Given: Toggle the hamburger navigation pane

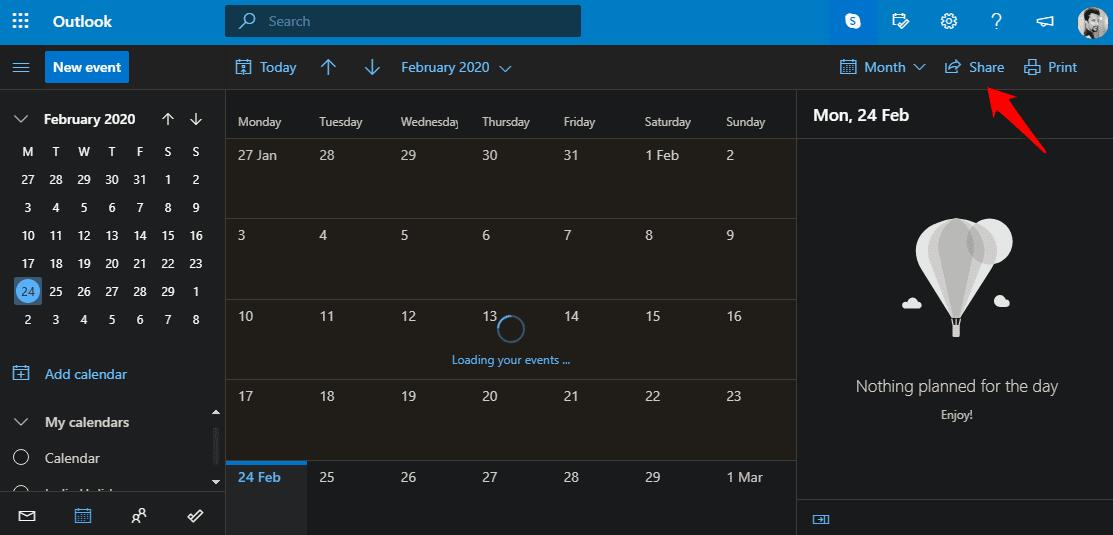Looking at the screenshot, I should tap(20, 67).
